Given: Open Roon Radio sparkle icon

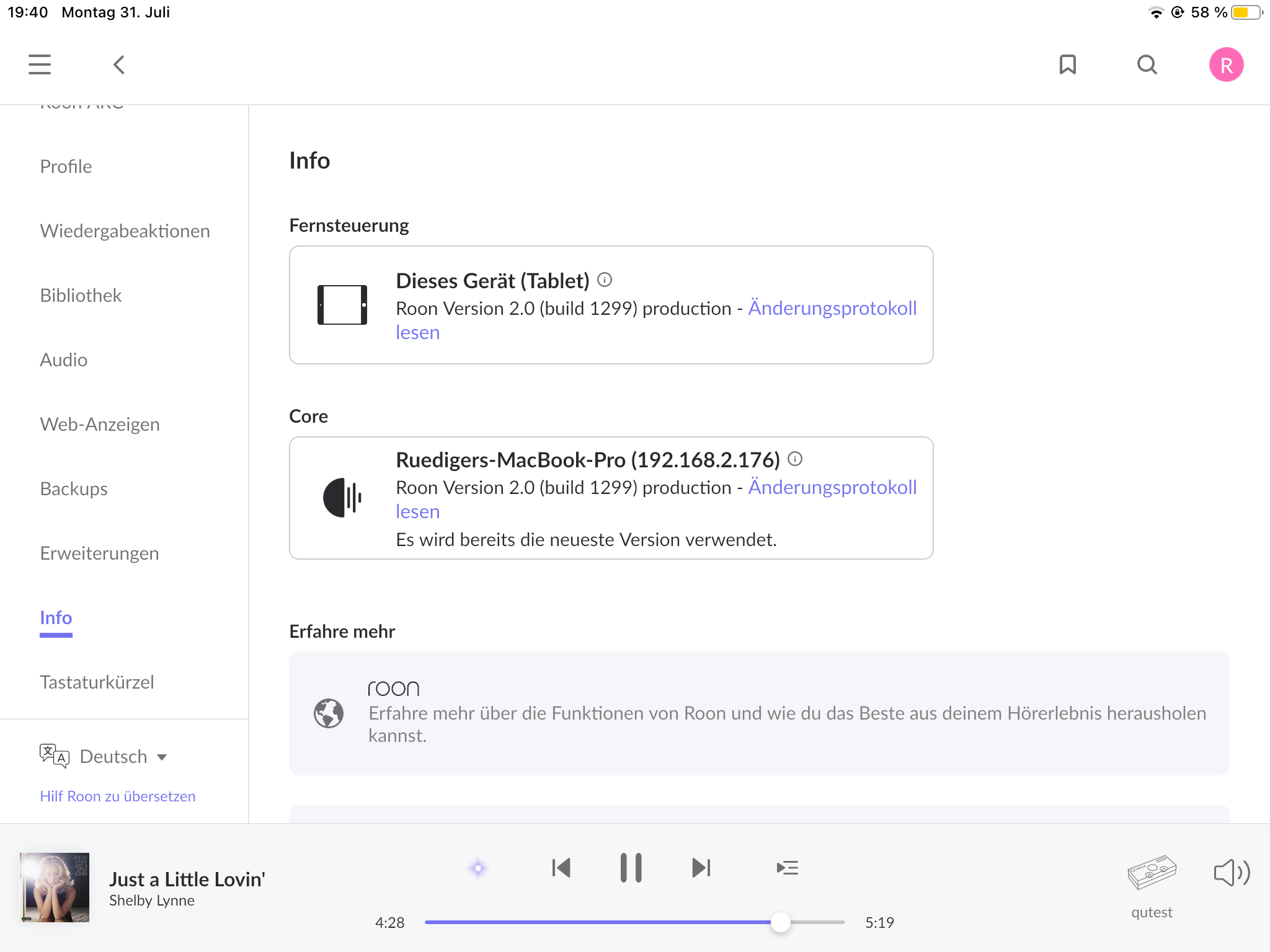Looking at the screenshot, I should [x=477, y=868].
